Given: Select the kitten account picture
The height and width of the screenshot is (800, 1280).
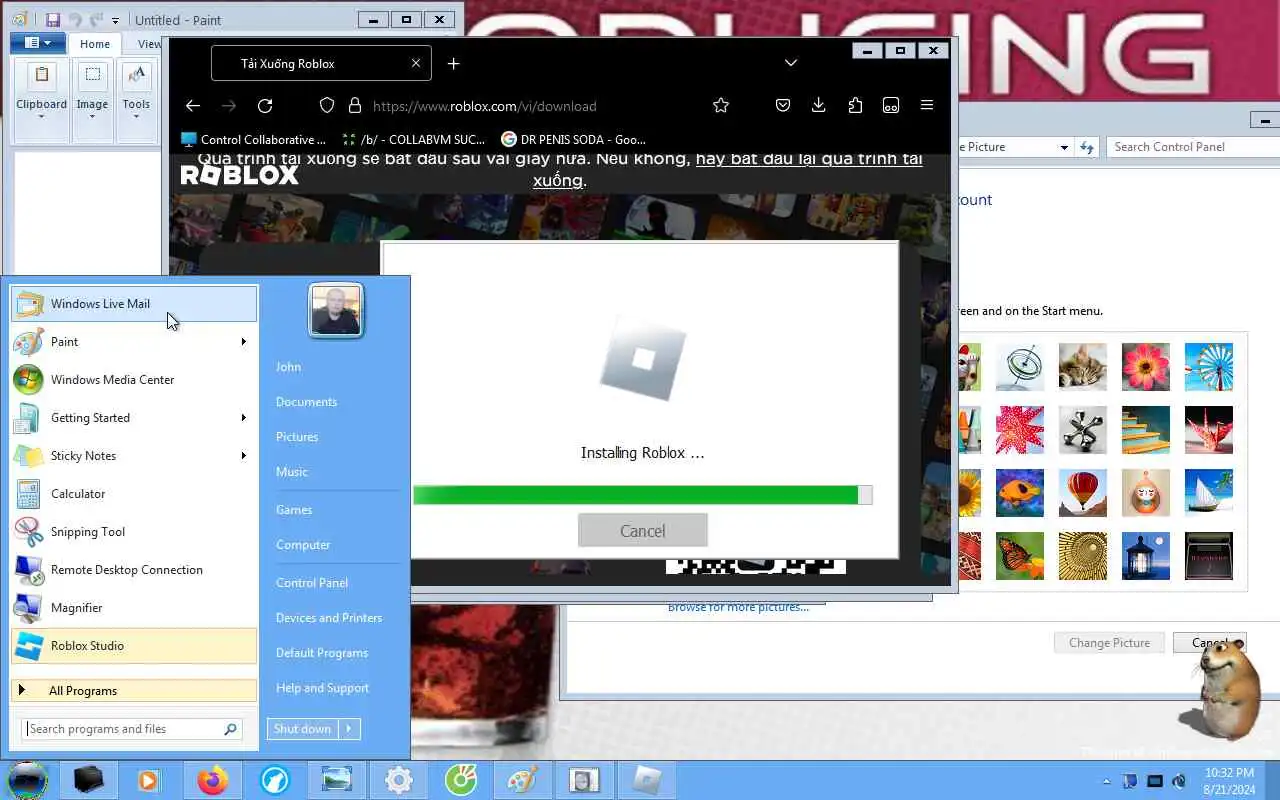Looking at the screenshot, I should click(1083, 367).
